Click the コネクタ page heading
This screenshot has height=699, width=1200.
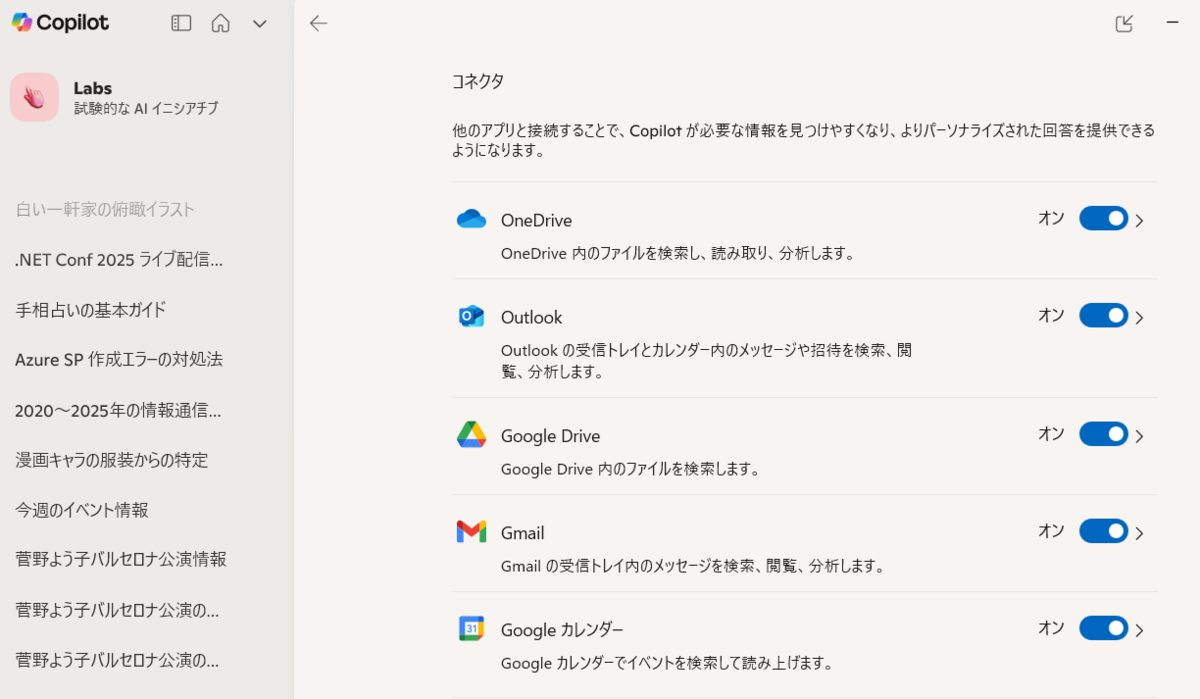coord(478,82)
